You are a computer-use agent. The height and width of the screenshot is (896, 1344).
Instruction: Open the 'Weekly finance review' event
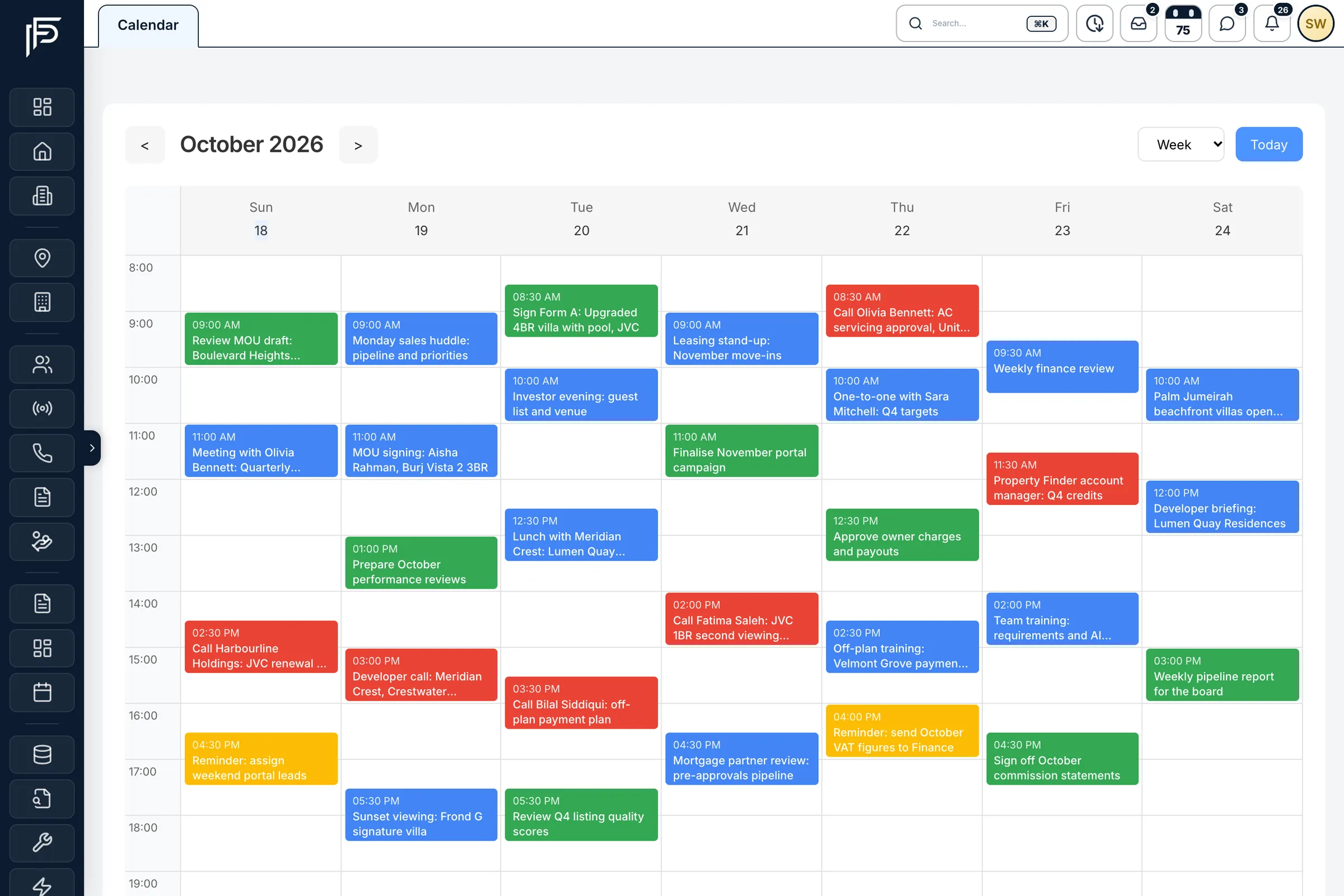(1062, 367)
